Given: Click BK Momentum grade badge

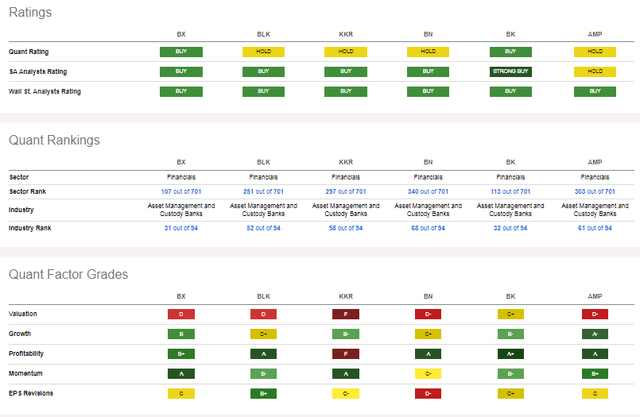Looking at the screenshot, I should pyautogui.click(x=511, y=374).
